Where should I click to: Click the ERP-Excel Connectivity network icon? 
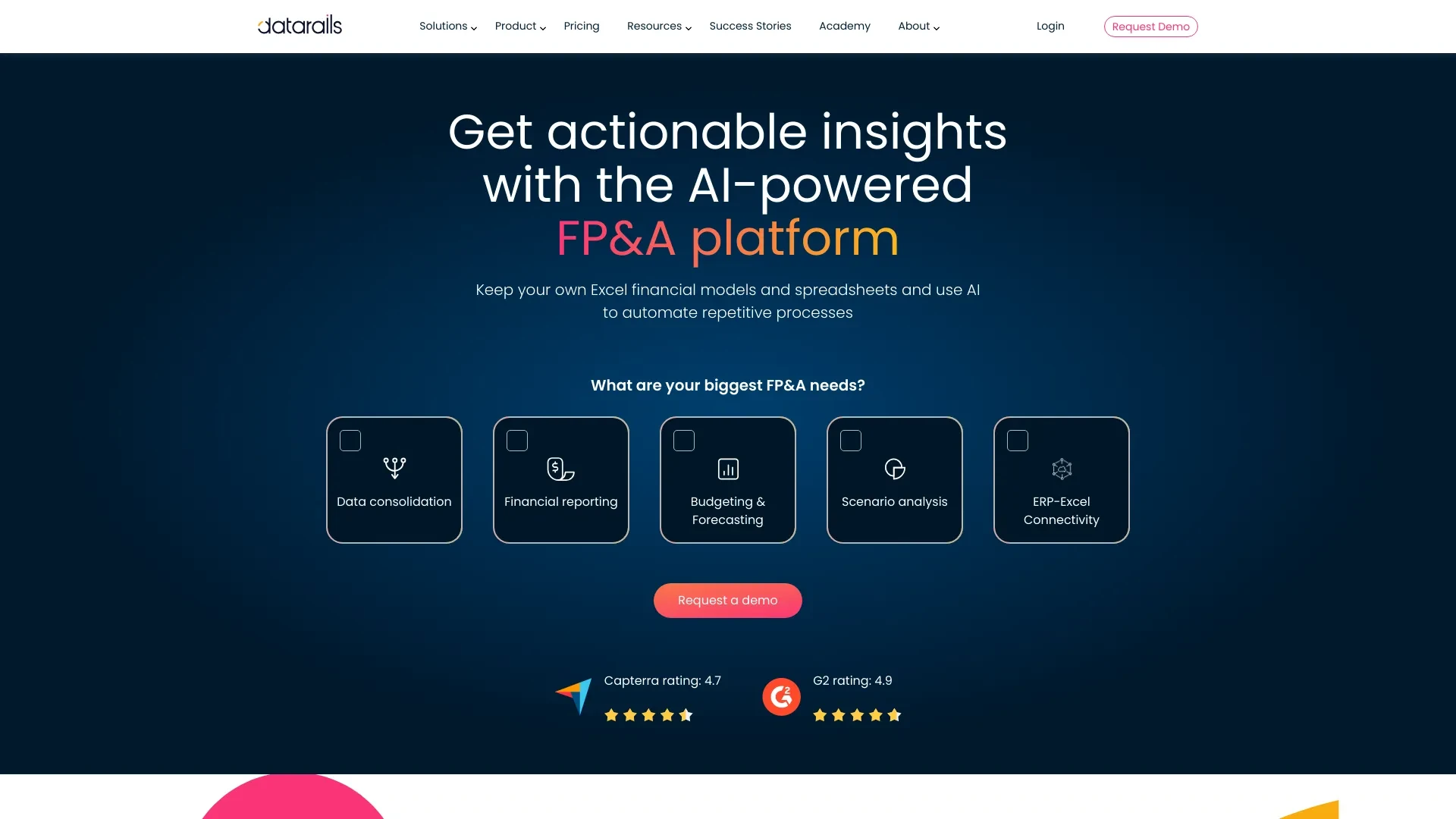point(1061,468)
